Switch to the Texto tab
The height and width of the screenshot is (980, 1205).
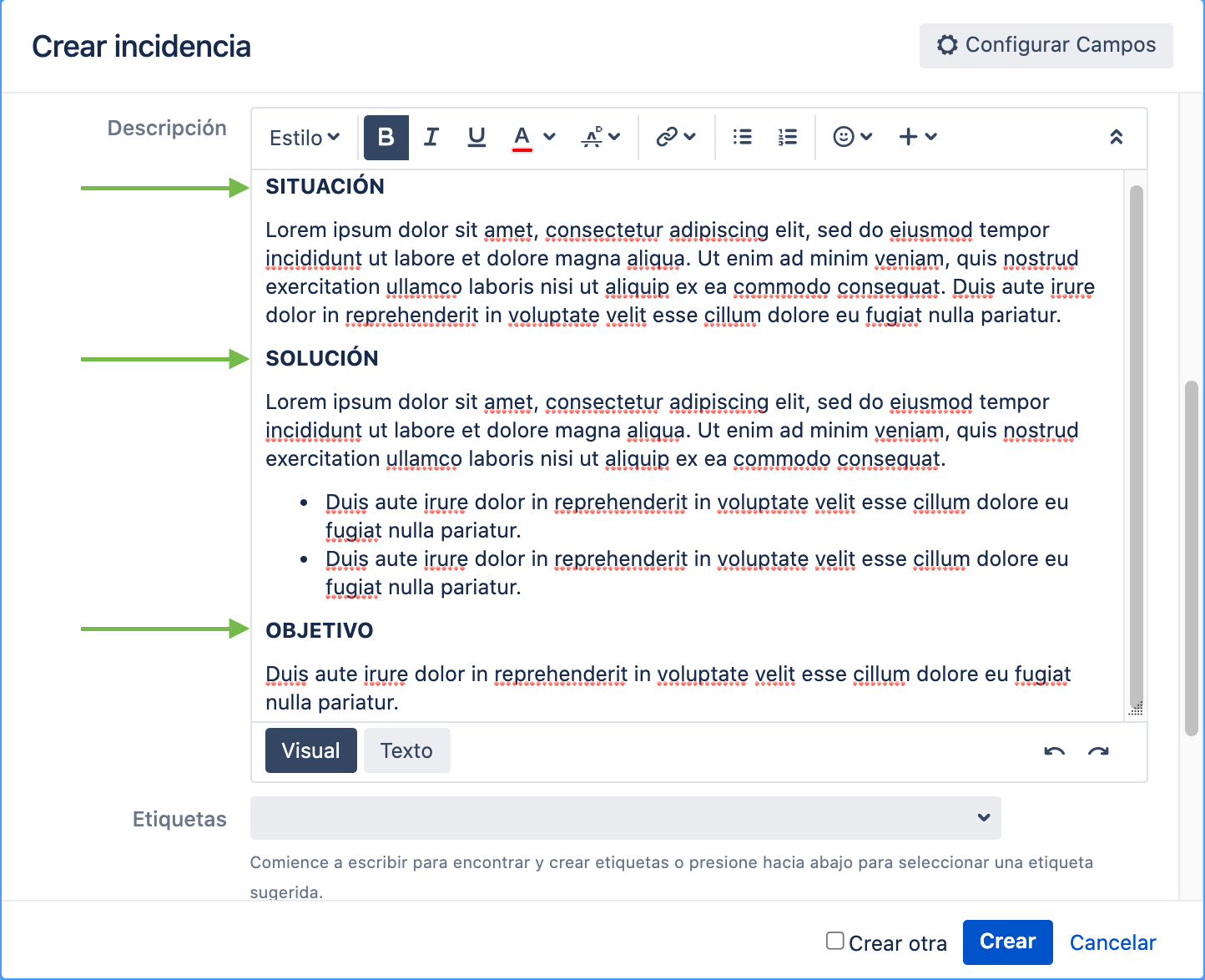pos(406,750)
